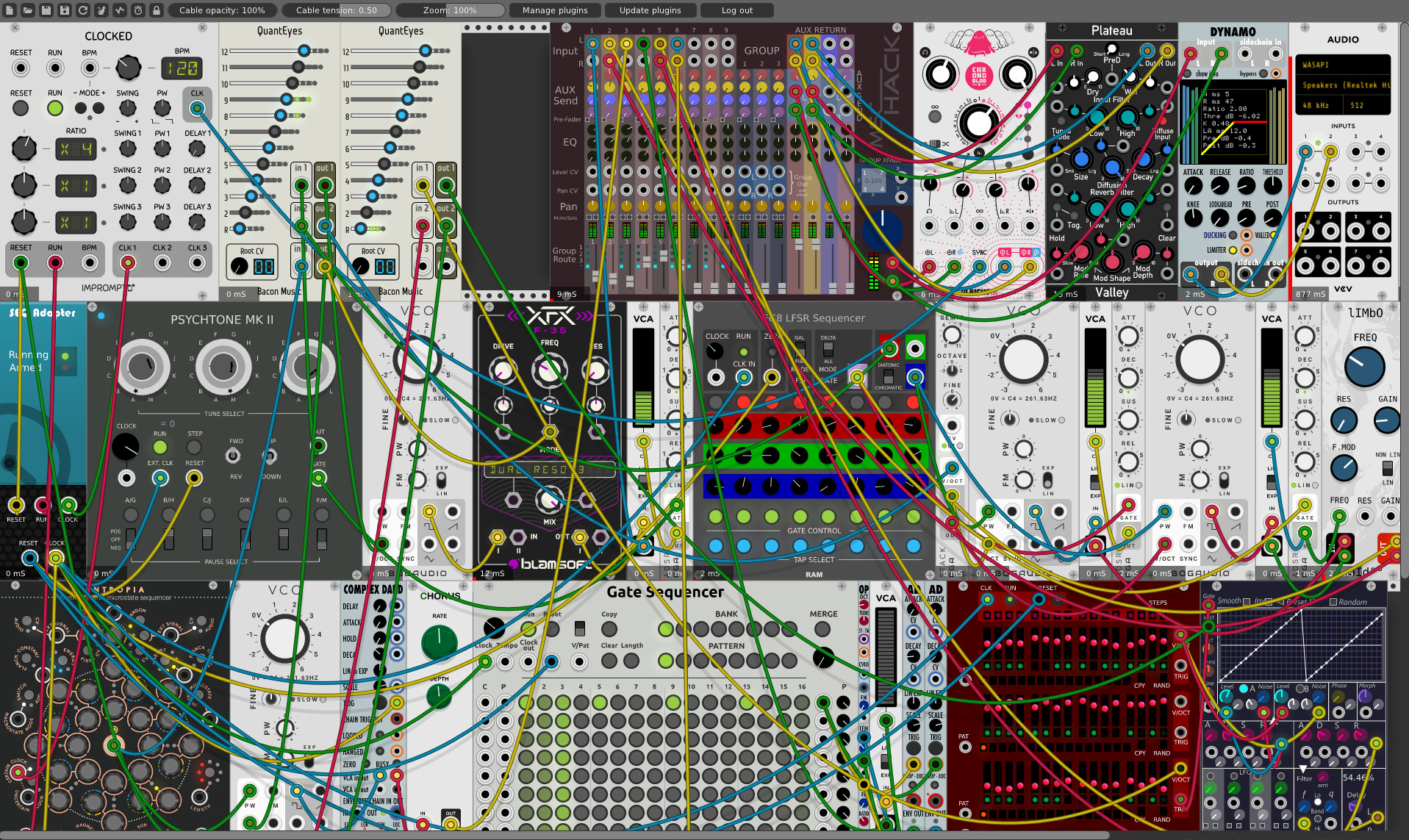
Task: Open the WASAPI driver dropdown on Audio
Action: 1343,65
